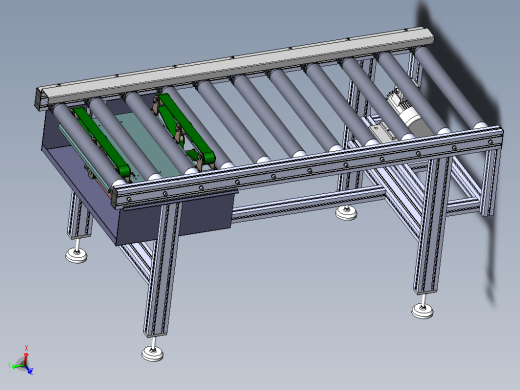Select the long gray top guide rail
520x390 pixels.
tap(234, 66)
